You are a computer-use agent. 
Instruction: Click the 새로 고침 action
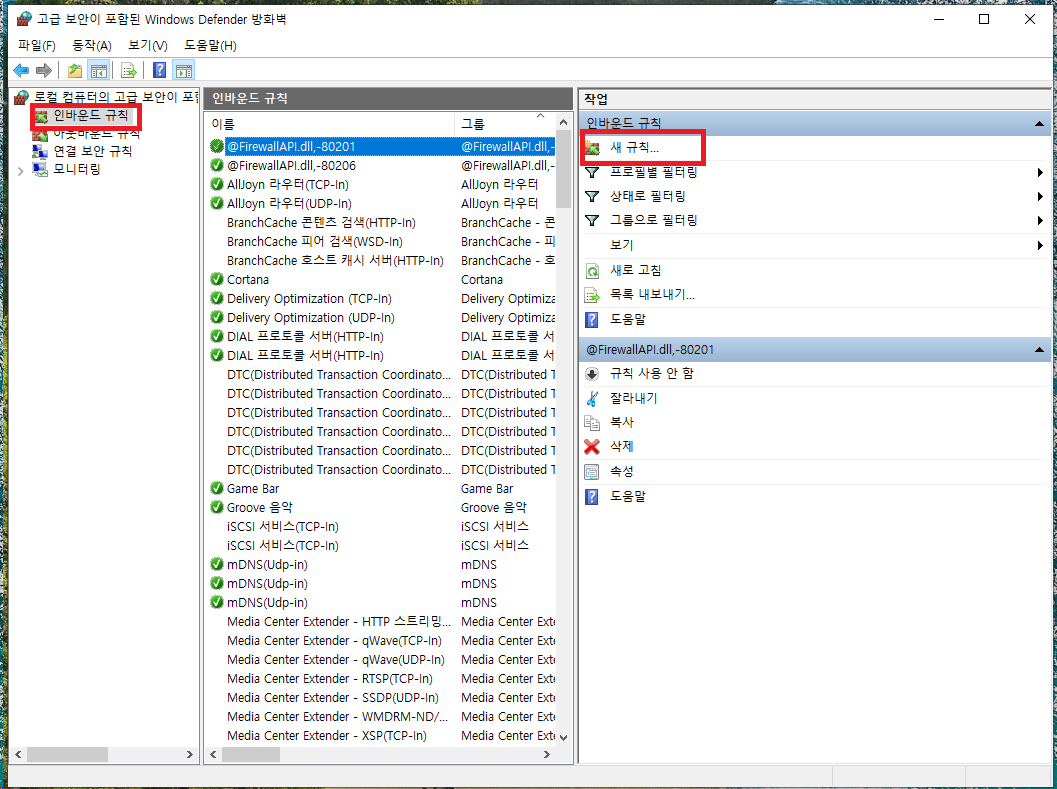635,270
